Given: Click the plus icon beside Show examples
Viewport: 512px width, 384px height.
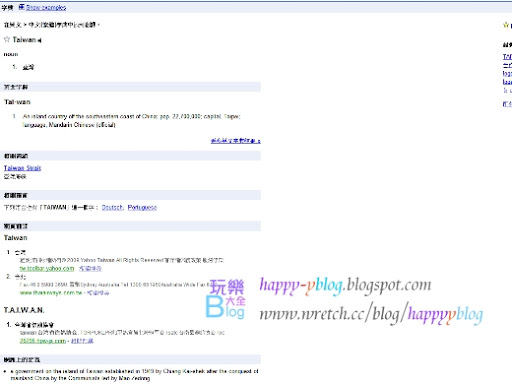Looking at the screenshot, I should (x=21, y=7).
